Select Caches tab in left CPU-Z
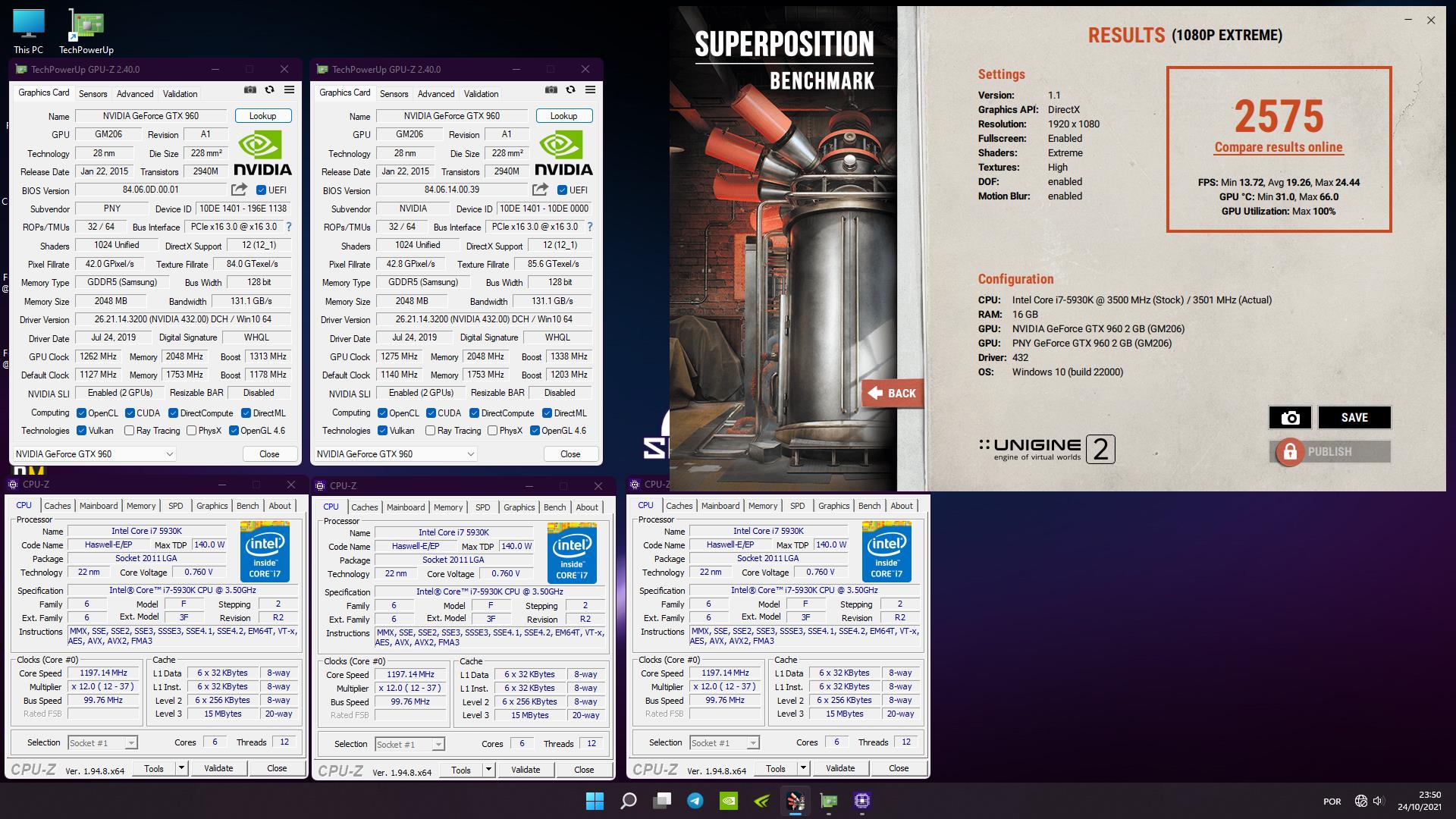Image resolution: width=1456 pixels, height=819 pixels. (57, 506)
